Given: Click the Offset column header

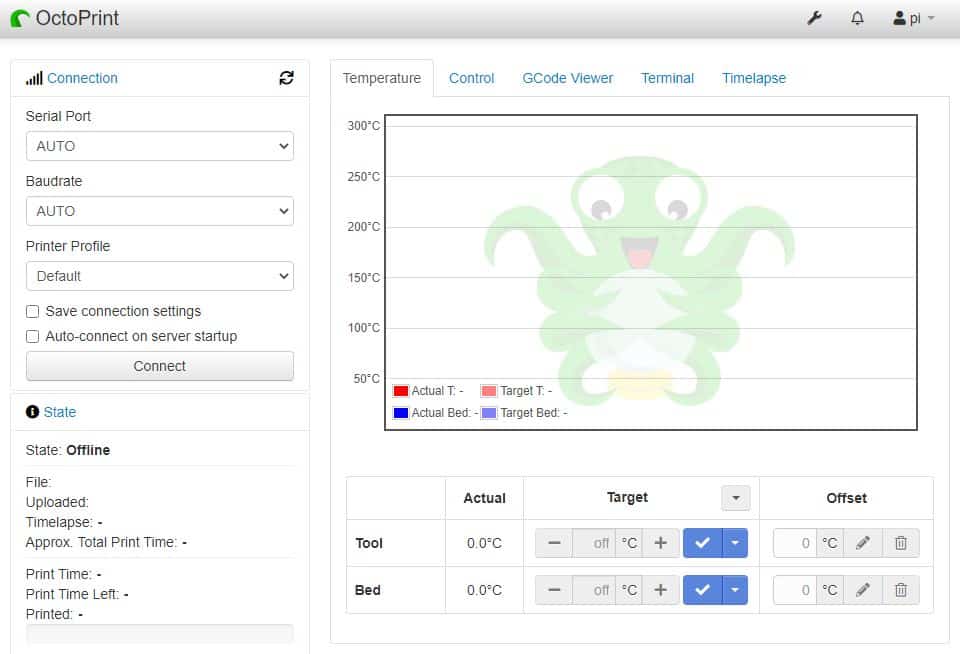Looking at the screenshot, I should point(847,498).
